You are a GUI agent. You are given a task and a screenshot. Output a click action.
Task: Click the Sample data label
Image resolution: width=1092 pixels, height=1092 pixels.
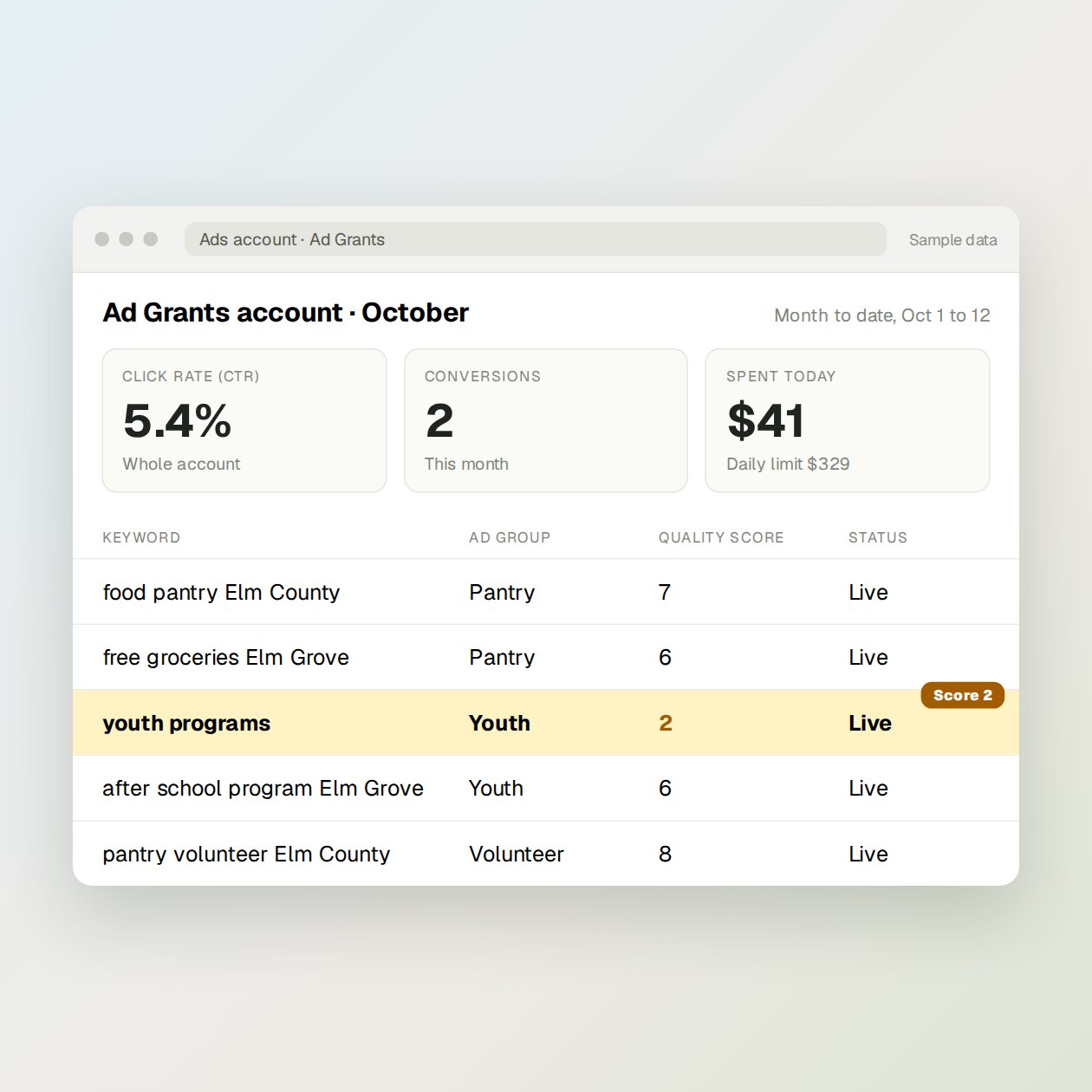pos(952,240)
